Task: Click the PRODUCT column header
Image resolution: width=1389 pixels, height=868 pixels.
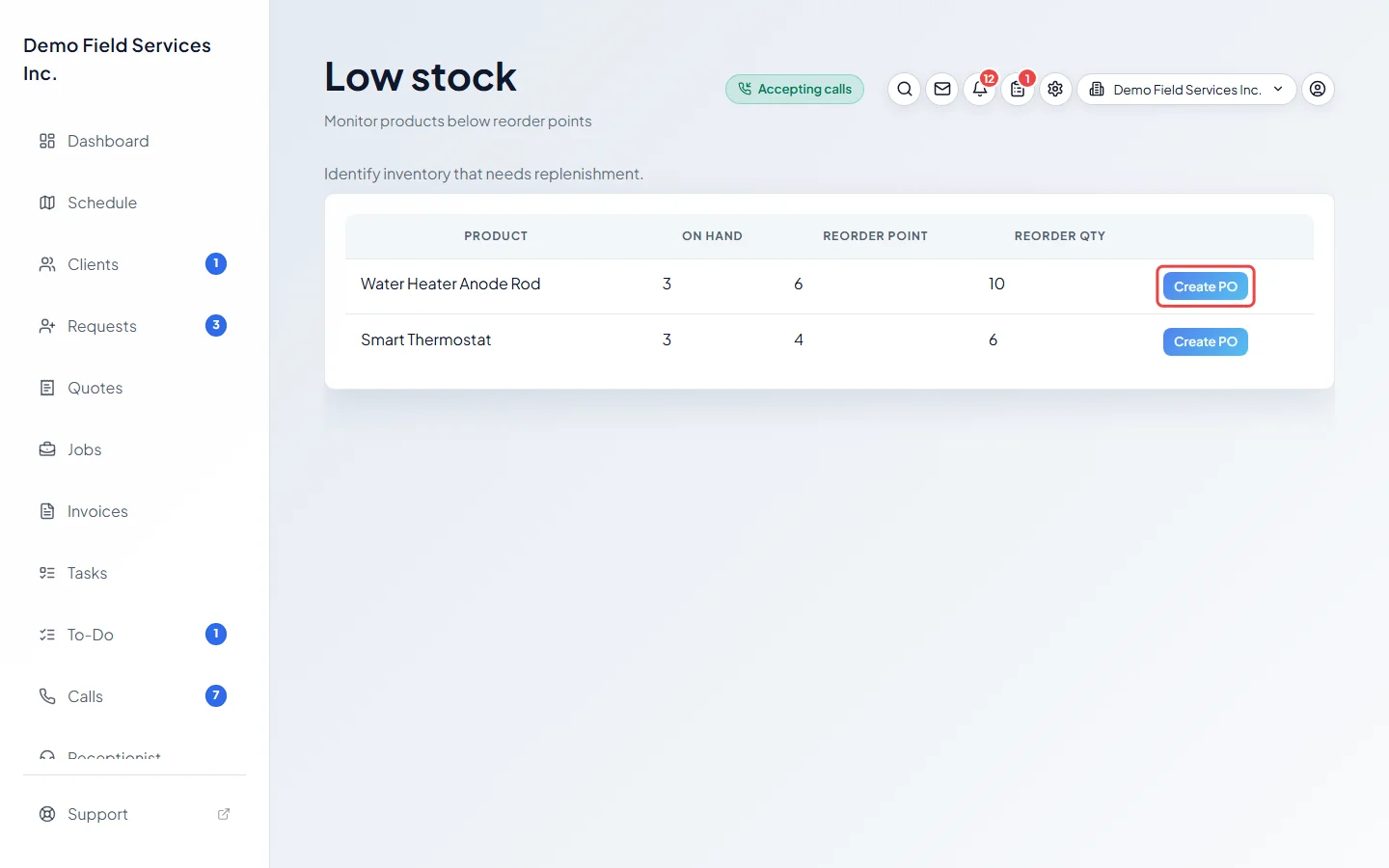Action: click(x=496, y=236)
